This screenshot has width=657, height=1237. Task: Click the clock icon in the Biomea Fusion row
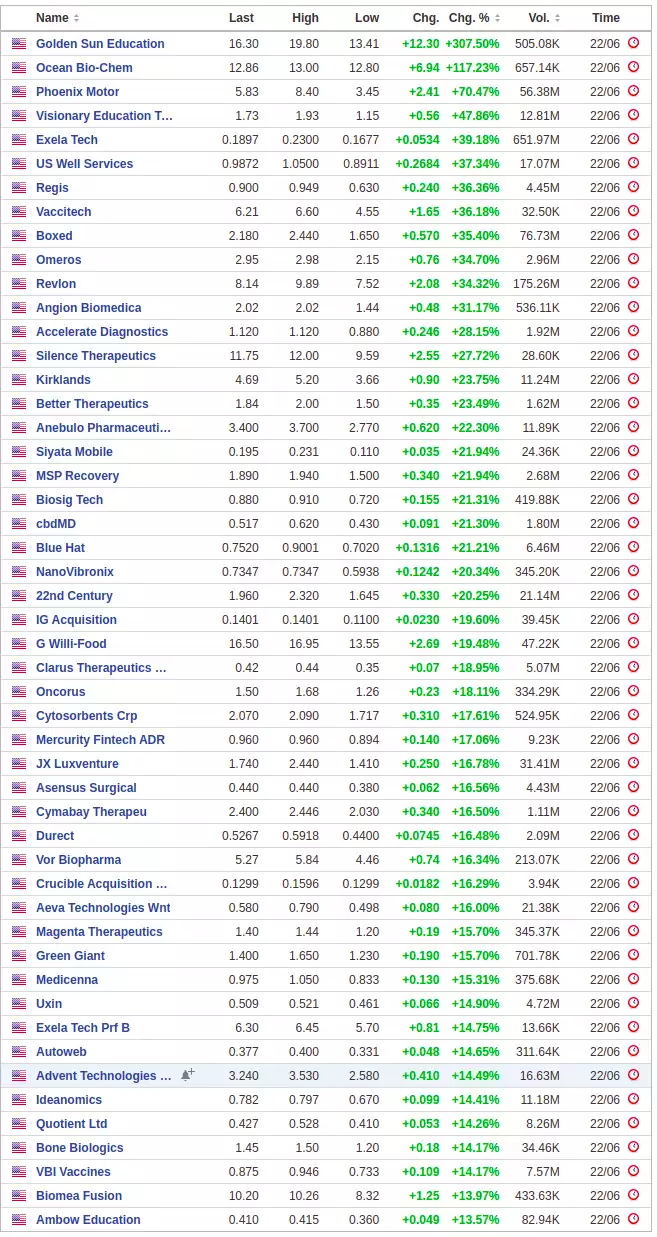click(633, 1195)
